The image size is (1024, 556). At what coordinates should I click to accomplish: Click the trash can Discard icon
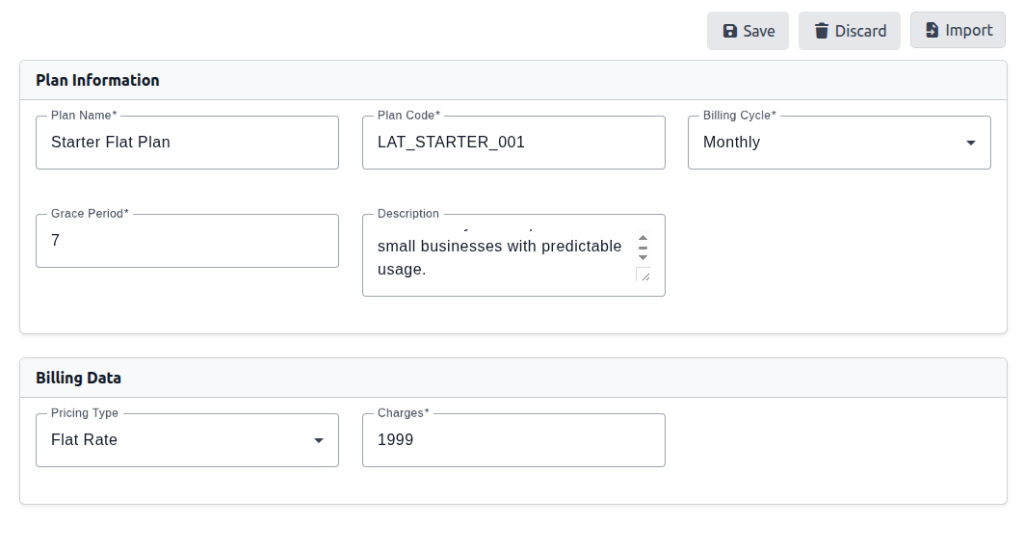pos(822,31)
